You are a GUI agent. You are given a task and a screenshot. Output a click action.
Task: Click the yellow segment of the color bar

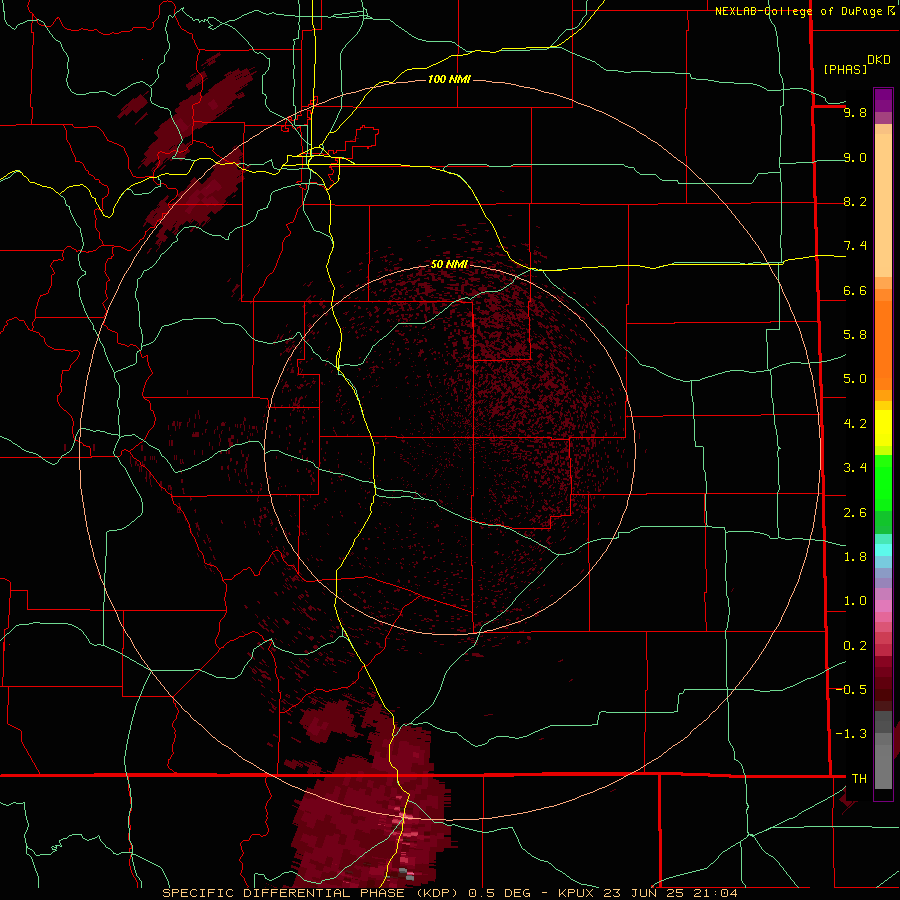(x=883, y=428)
